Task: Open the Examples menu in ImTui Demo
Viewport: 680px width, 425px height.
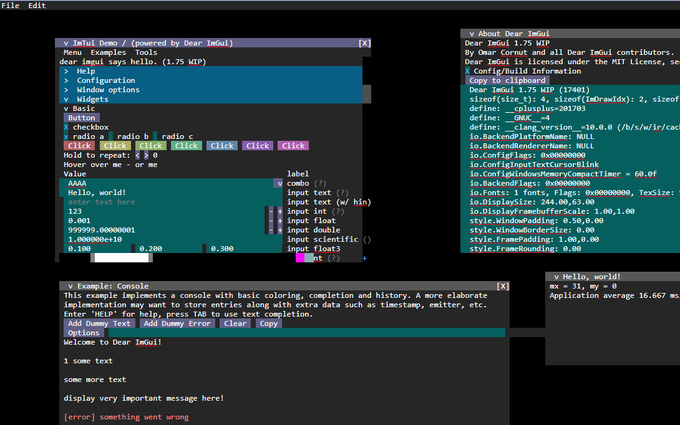Action: [108, 52]
